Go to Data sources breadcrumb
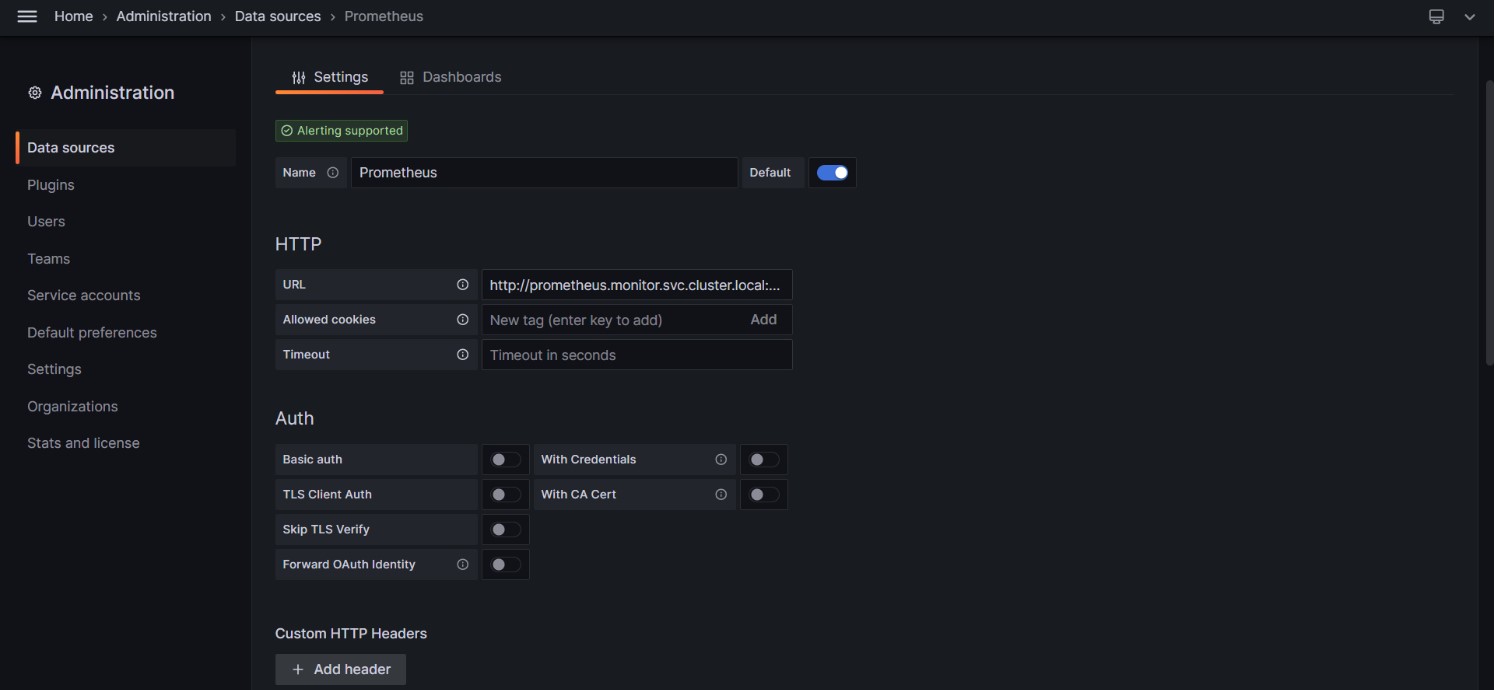The width and height of the screenshot is (1495, 690). tap(278, 16)
